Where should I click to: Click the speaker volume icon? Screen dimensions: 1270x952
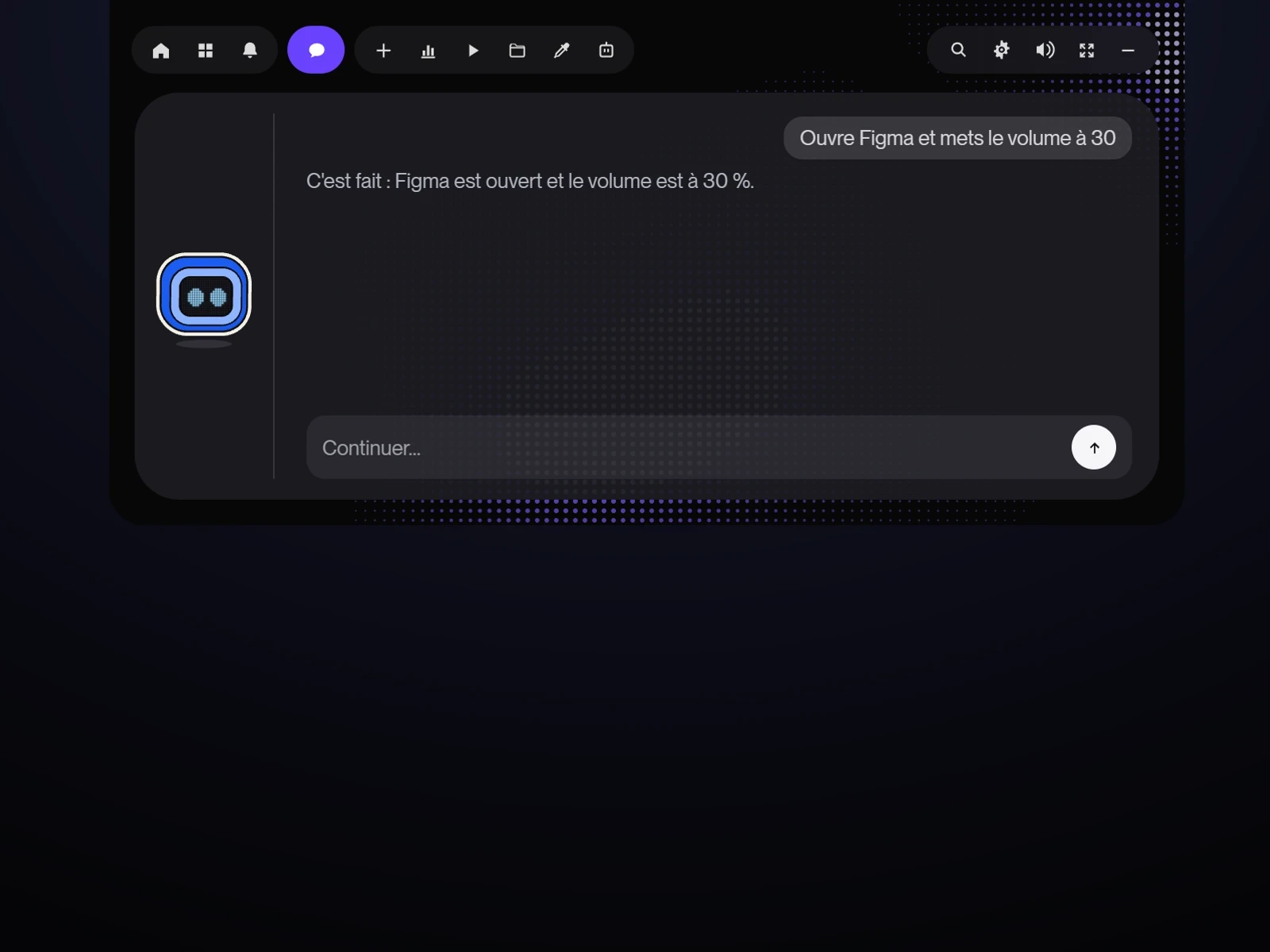pyautogui.click(x=1045, y=50)
